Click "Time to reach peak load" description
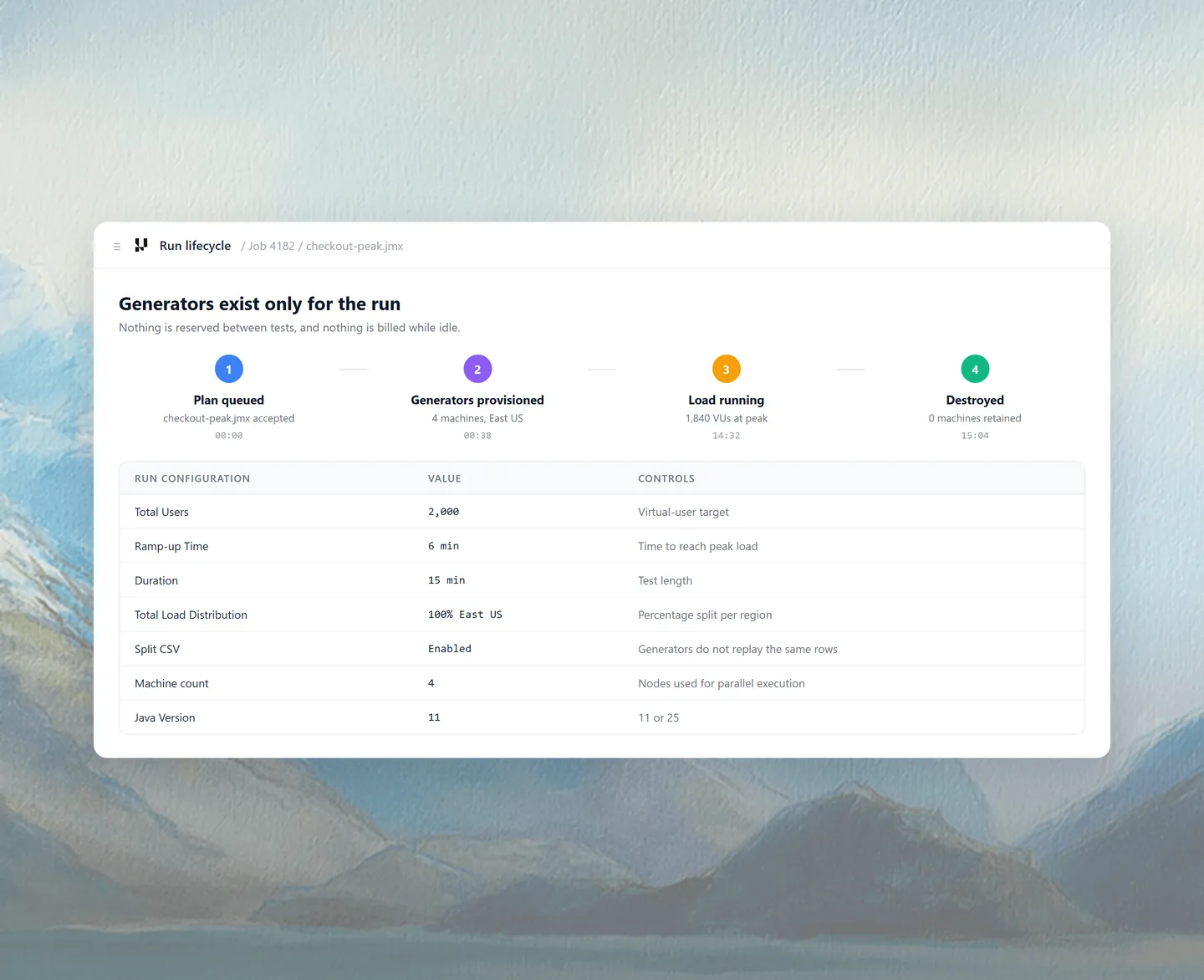The height and width of the screenshot is (980, 1204). coord(698,547)
